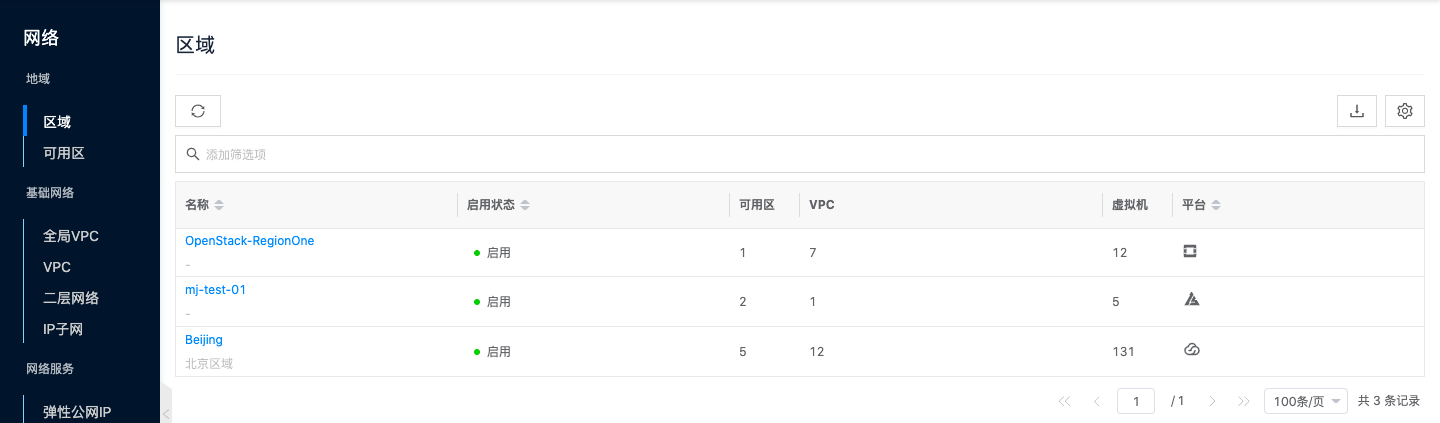
Task: Click platform icon in the mj-test-01 row
Action: [x=1191, y=299]
